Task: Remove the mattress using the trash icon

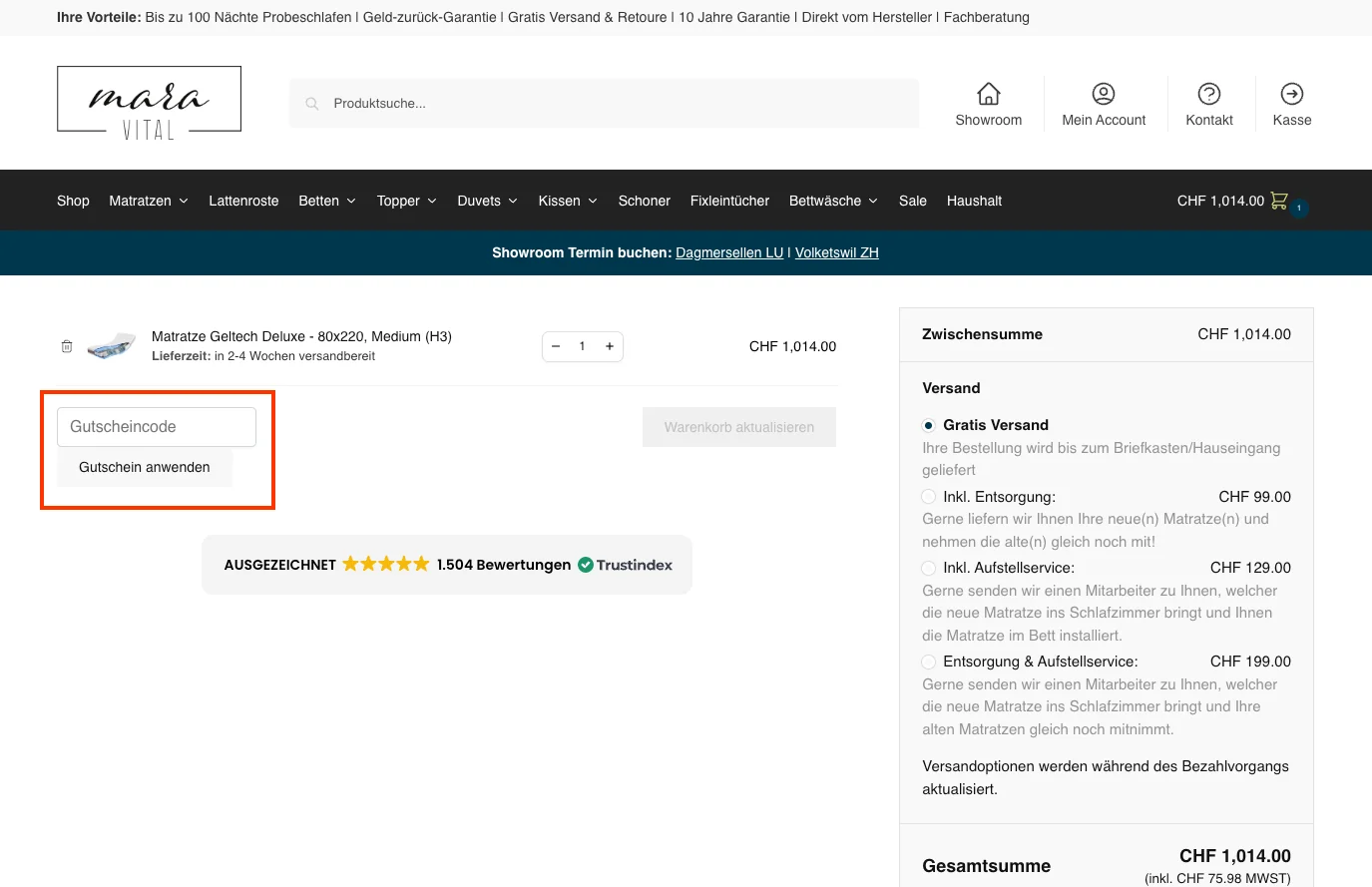Action: coord(66,345)
